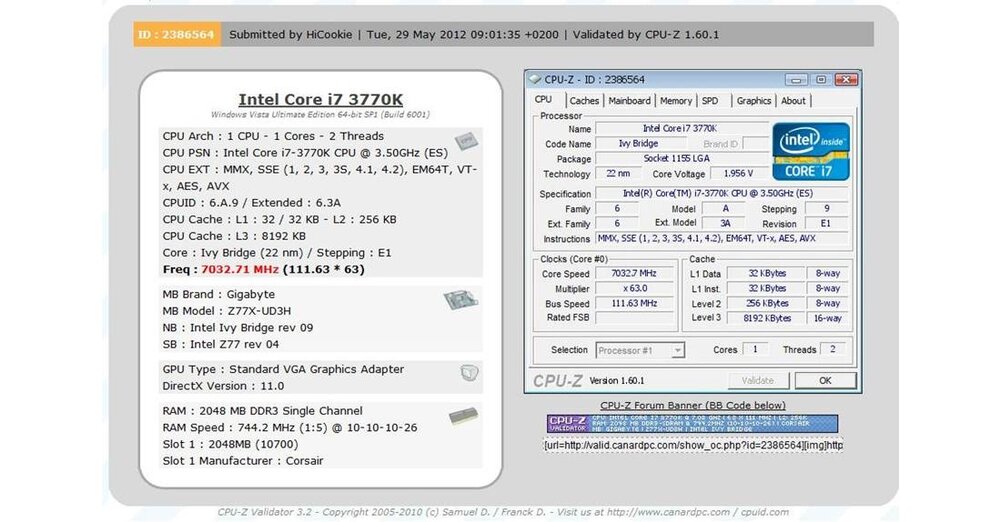Click the Multiplier value x 63.0
This screenshot has height=522, width=1000.
point(634,288)
